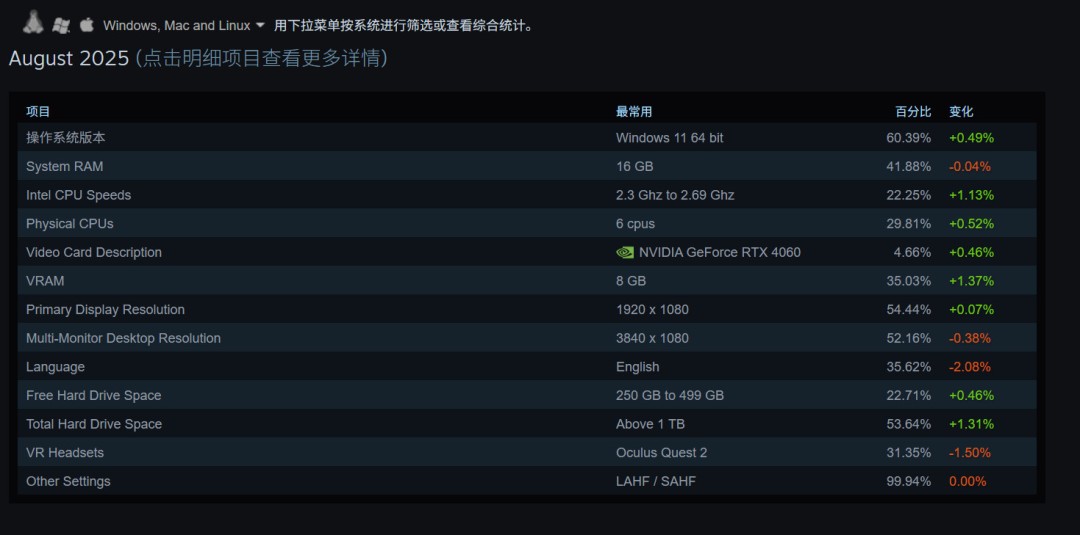Image resolution: width=1080 pixels, height=535 pixels.
Task: Click the Linux penguin icon
Action: click(x=34, y=22)
